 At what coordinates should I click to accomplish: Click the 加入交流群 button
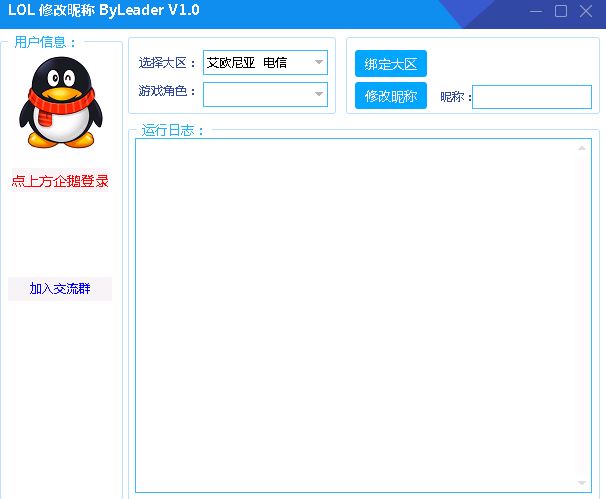60,288
